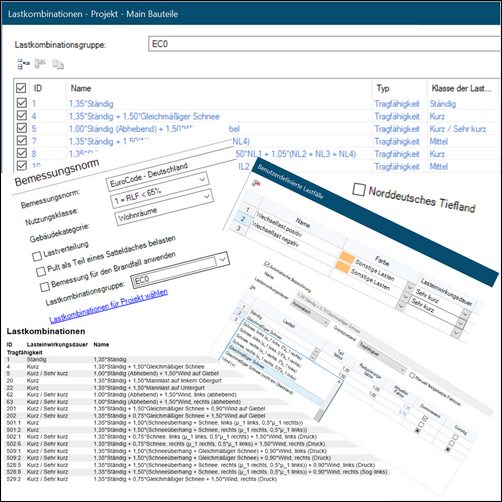The image size is (502, 502).
Task: Enable Manuell festgesetzte Faktoren checkbox
Action: coord(412,376)
